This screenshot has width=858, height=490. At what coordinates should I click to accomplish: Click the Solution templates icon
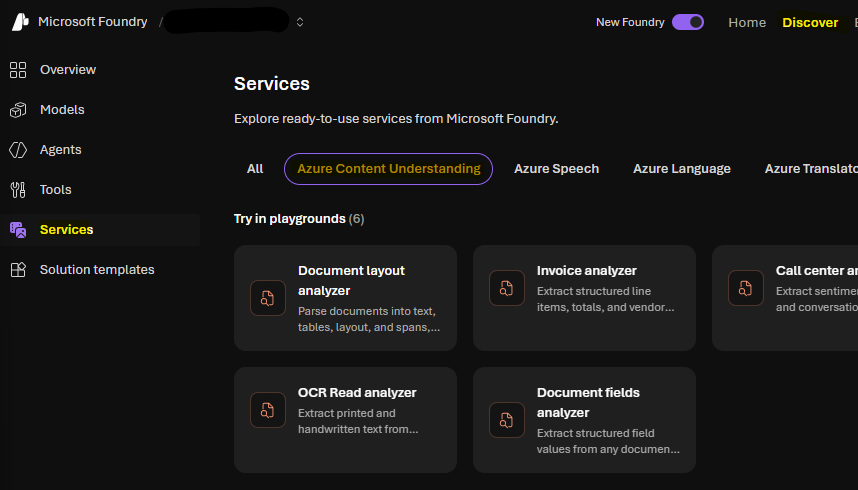[x=18, y=269]
